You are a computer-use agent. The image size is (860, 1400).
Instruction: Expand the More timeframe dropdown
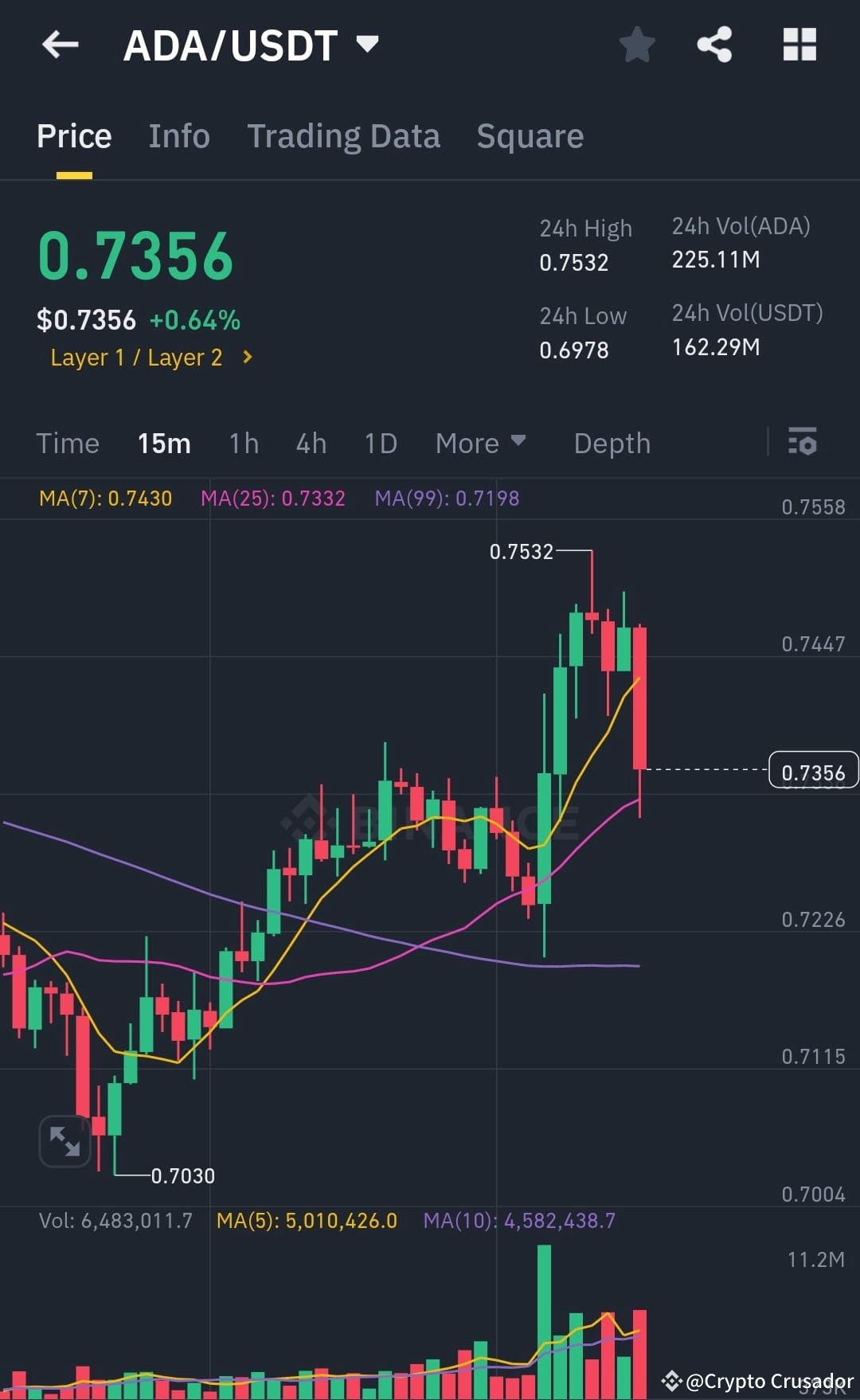point(479,443)
